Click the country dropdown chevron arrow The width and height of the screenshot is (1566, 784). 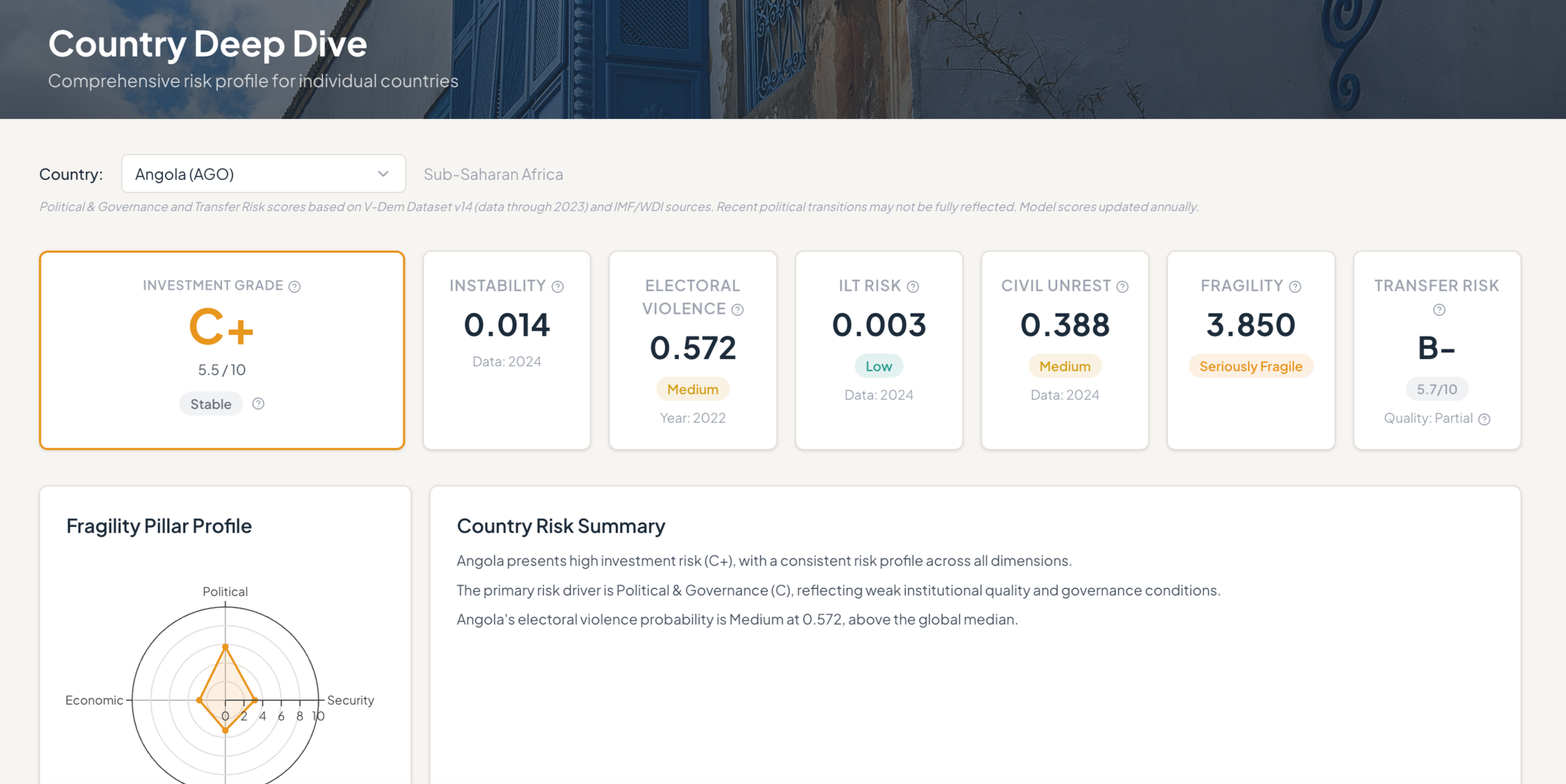[x=383, y=174]
